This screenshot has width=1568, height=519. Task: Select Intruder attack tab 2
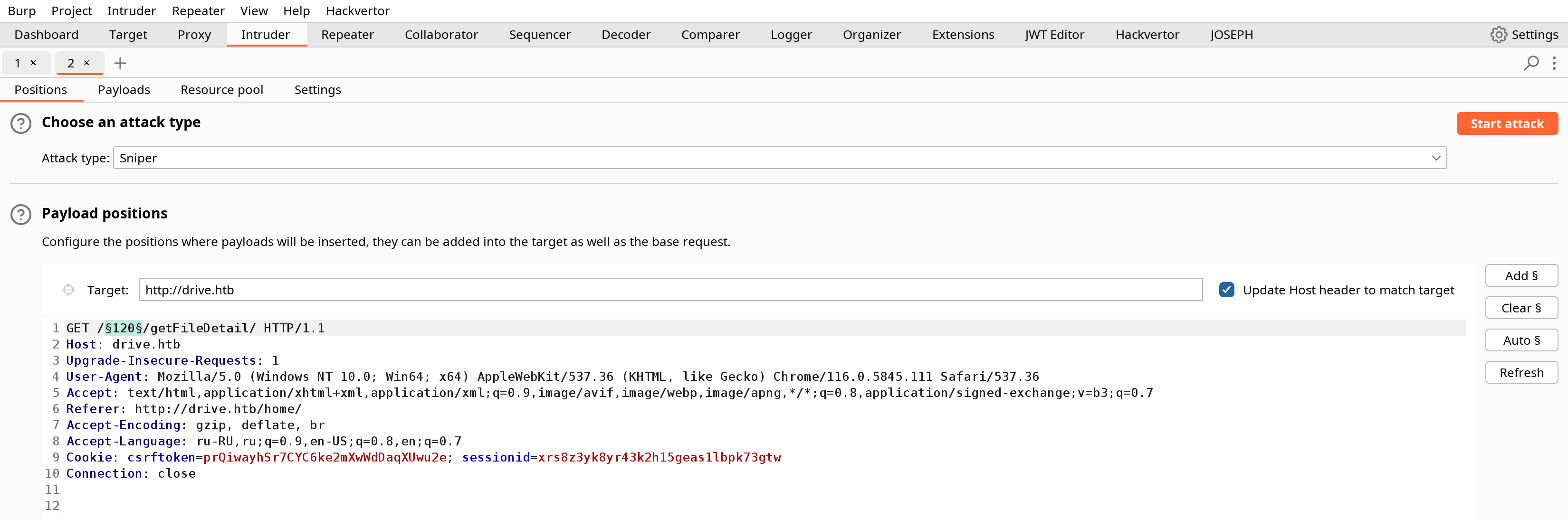coord(71,63)
